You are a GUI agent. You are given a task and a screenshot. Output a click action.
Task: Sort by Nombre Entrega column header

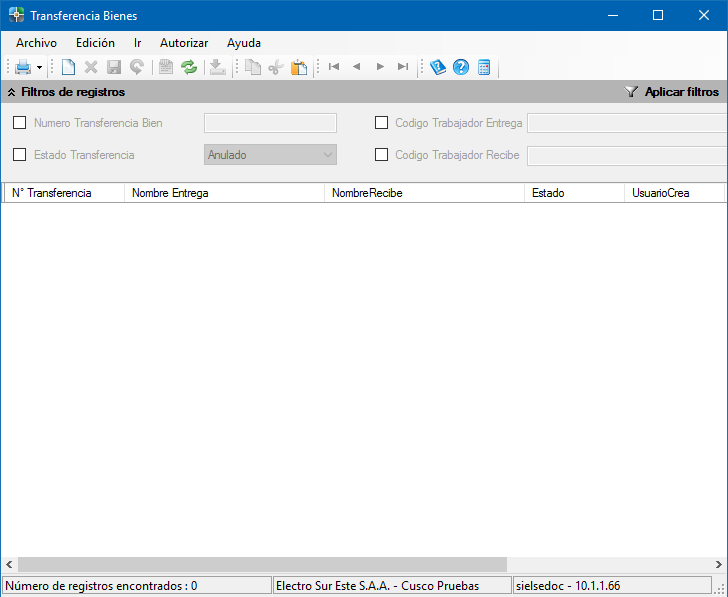pos(224,193)
